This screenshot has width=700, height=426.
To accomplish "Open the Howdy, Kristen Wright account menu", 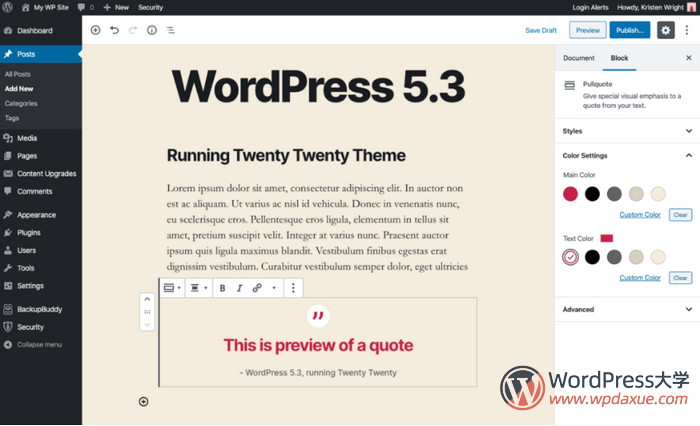I will (x=656, y=7).
